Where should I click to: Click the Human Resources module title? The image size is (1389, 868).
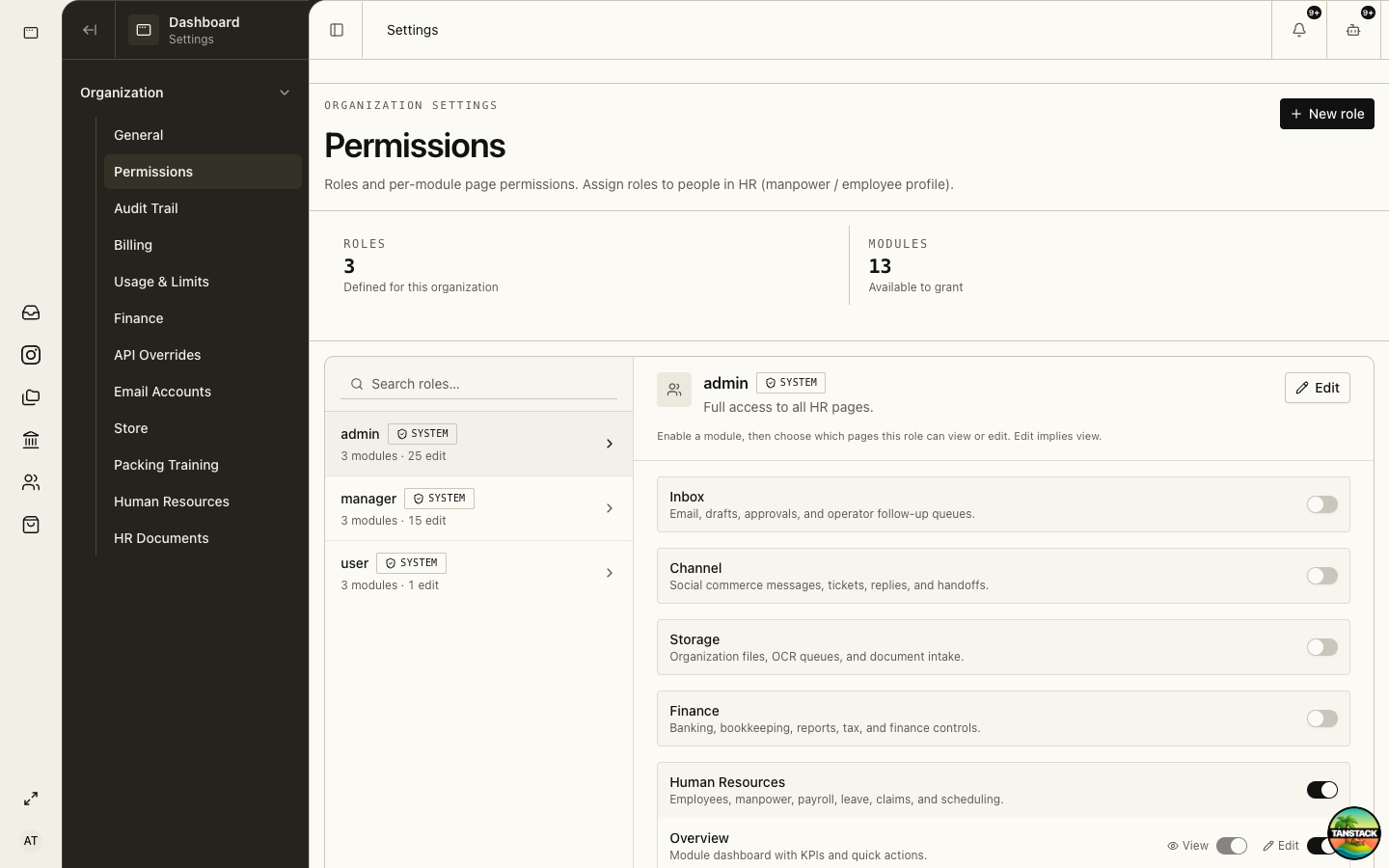pos(727,782)
